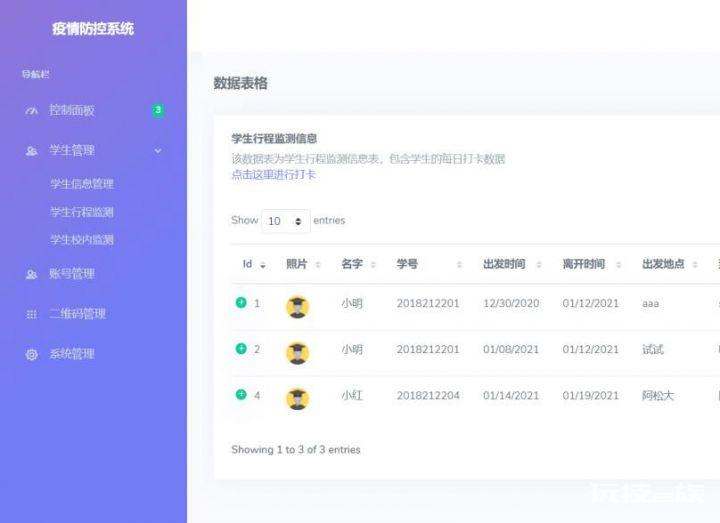The width and height of the screenshot is (720, 523).
Task: Click the green badge on 控制面板
Action: coord(158,110)
